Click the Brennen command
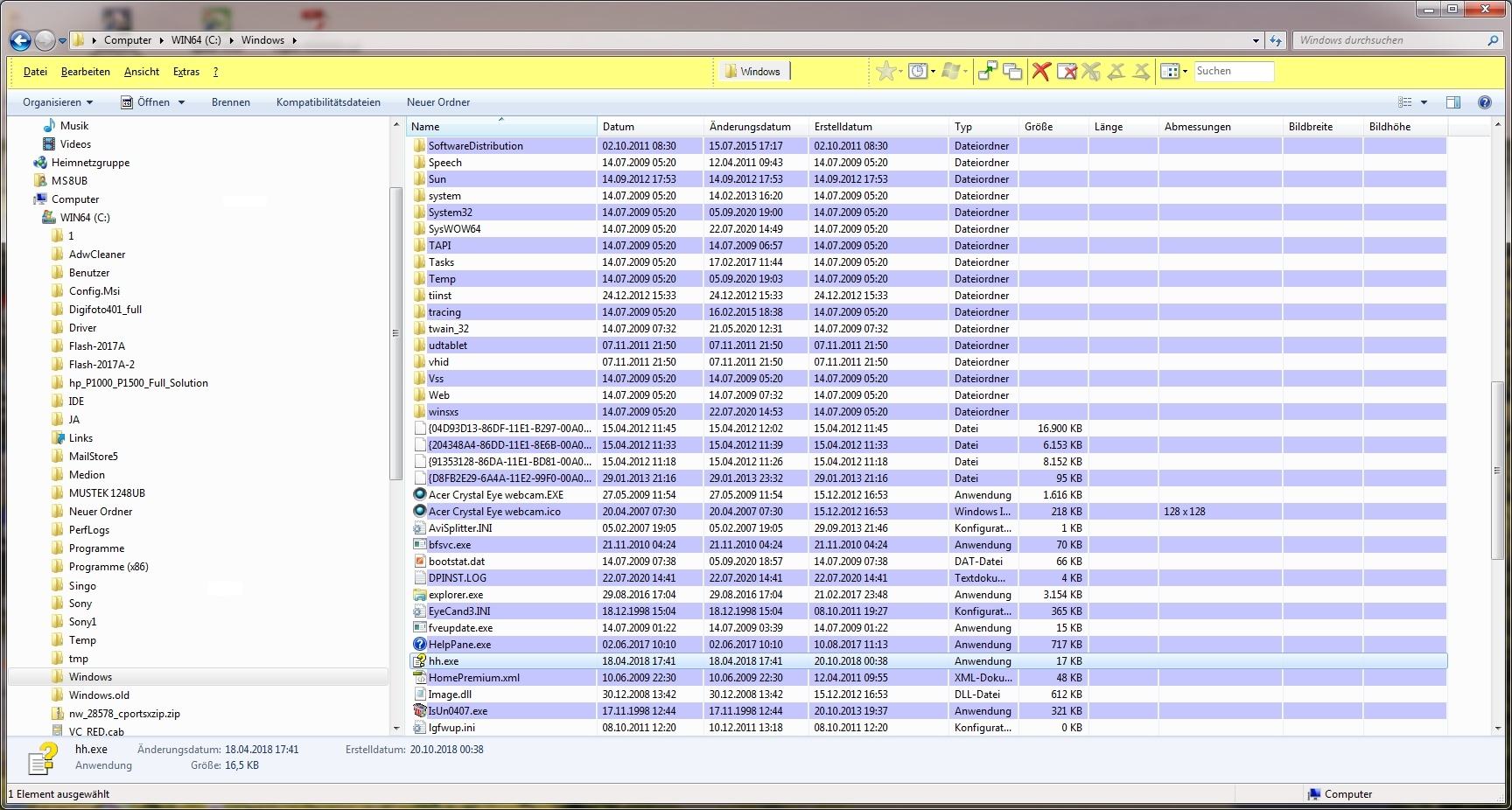This screenshot has width=1512, height=810. click(231, 102)
